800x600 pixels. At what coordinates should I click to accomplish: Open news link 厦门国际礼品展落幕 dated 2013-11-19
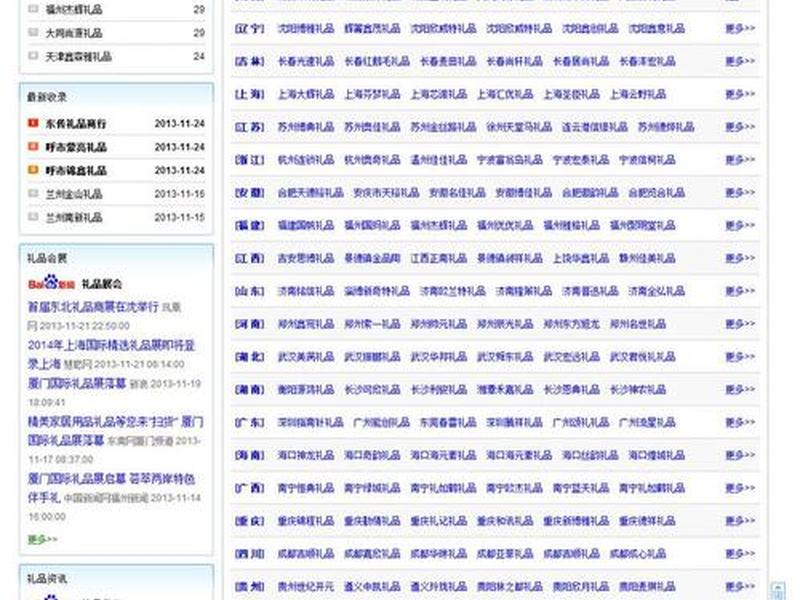click(77, 383)
